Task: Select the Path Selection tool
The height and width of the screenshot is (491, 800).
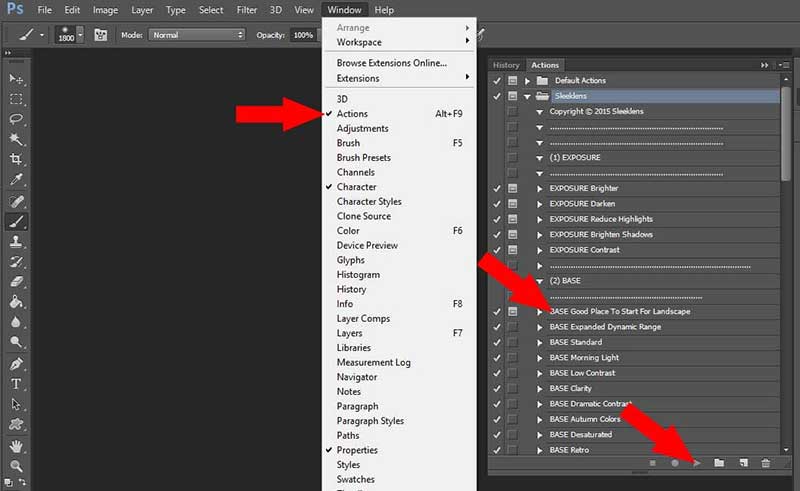Action: click(16, 404)
